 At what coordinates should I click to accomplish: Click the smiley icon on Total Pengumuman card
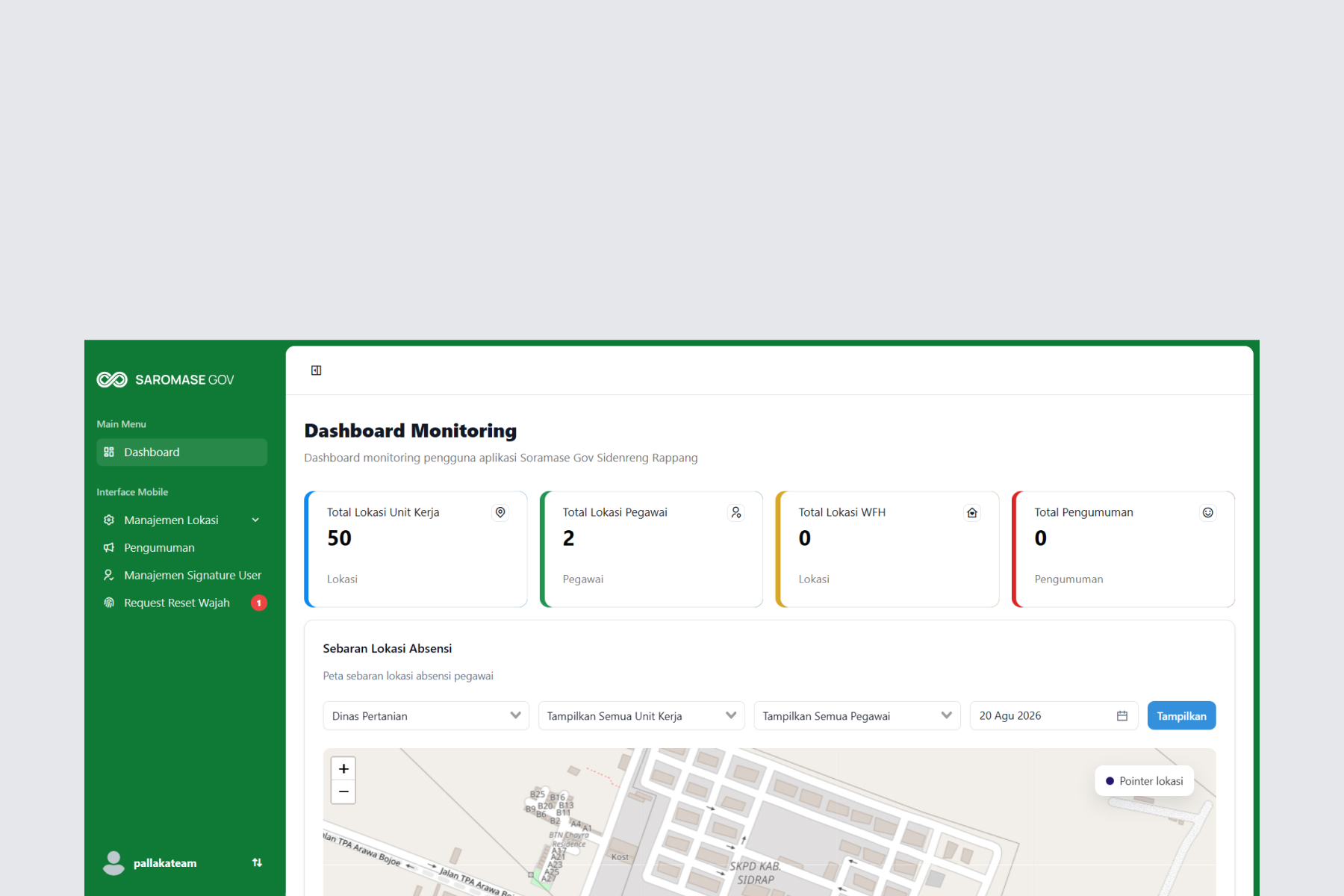click(x=1208, y=512)
